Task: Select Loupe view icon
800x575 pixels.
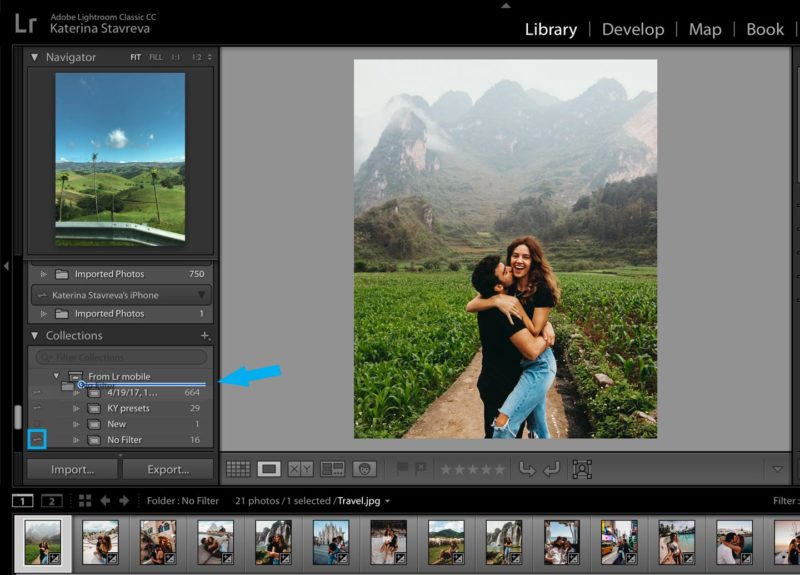Action: pos(269,468)
